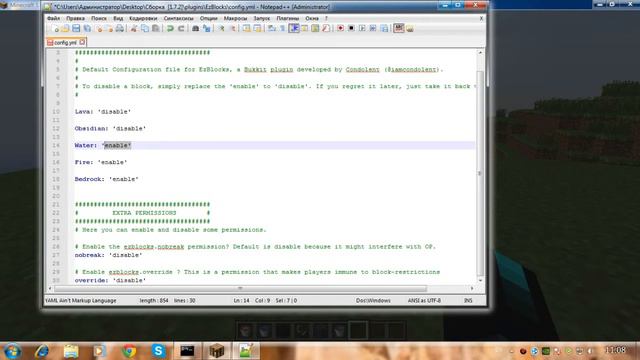Click the Open file toolbar icon
This screenshot has width=640, height=360.
click(x=65, y=28)
